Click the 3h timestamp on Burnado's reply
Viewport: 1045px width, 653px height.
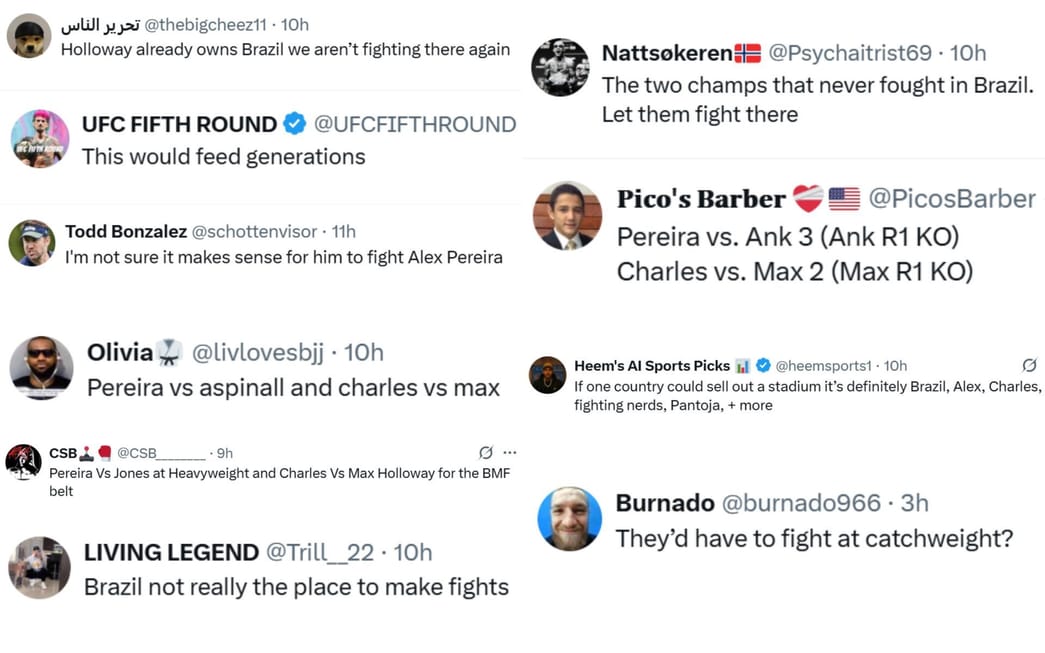914,503
